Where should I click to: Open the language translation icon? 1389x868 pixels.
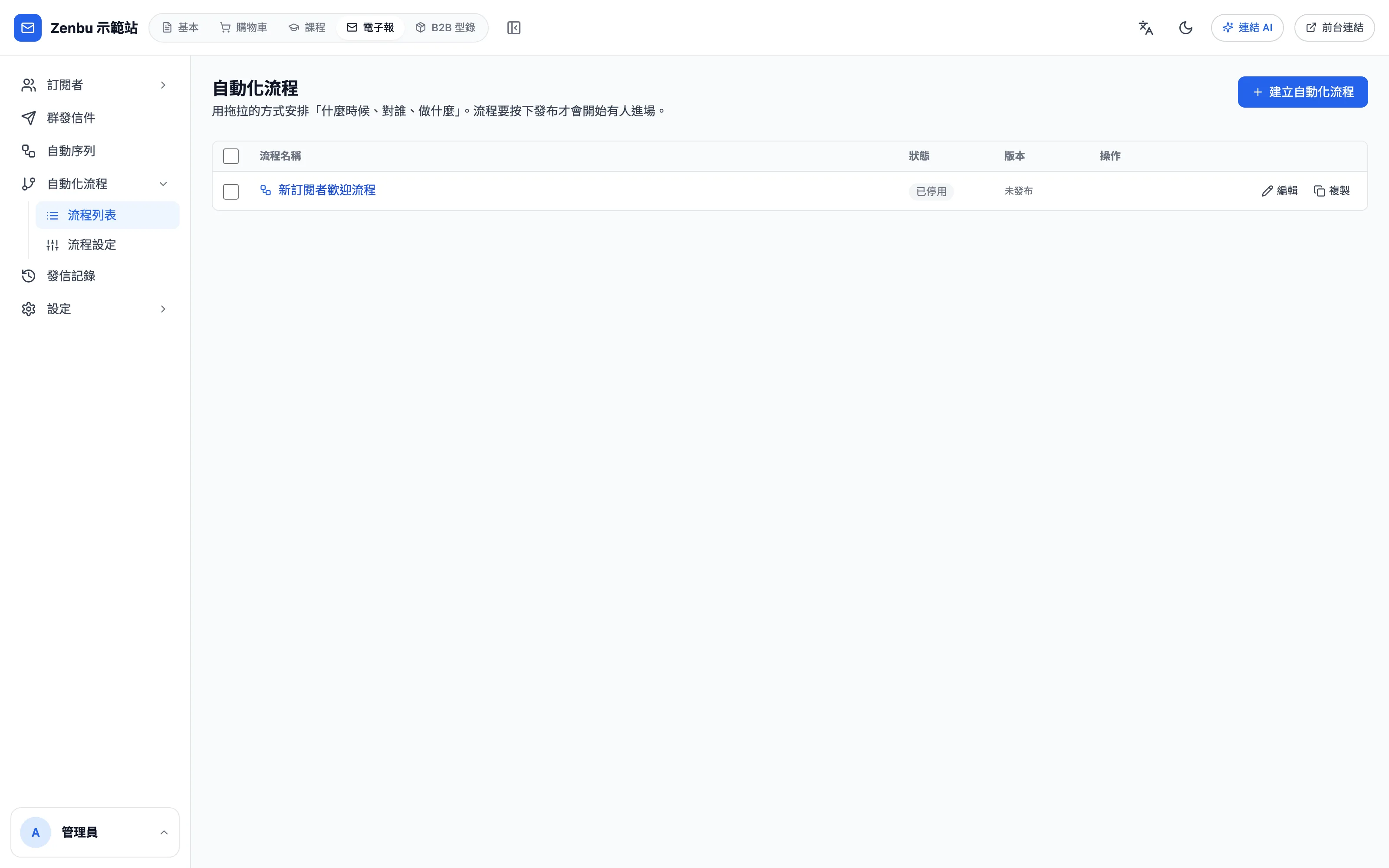tap(1145, 27)
